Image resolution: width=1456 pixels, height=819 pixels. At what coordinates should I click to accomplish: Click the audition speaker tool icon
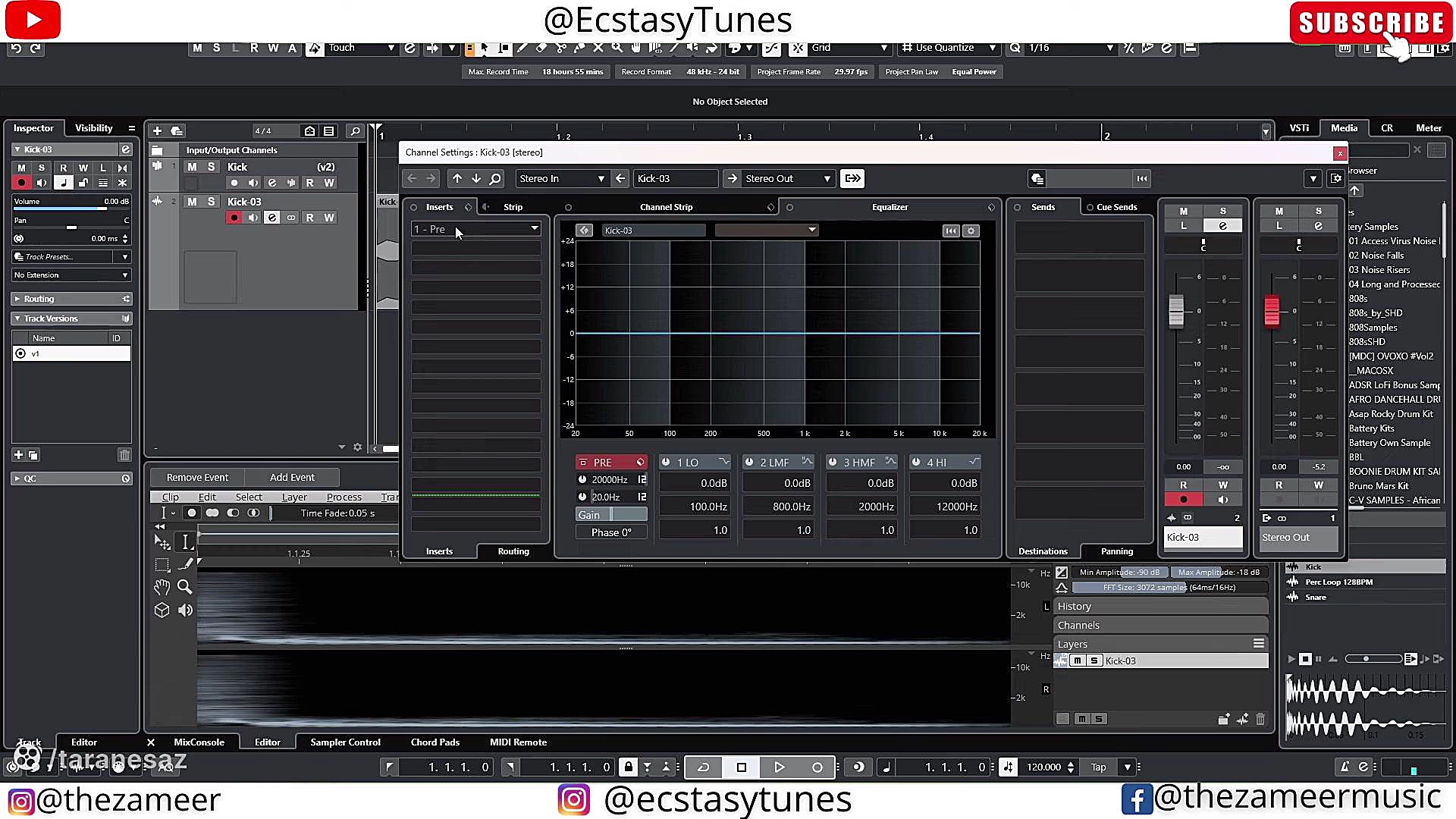tap(185, 610)
